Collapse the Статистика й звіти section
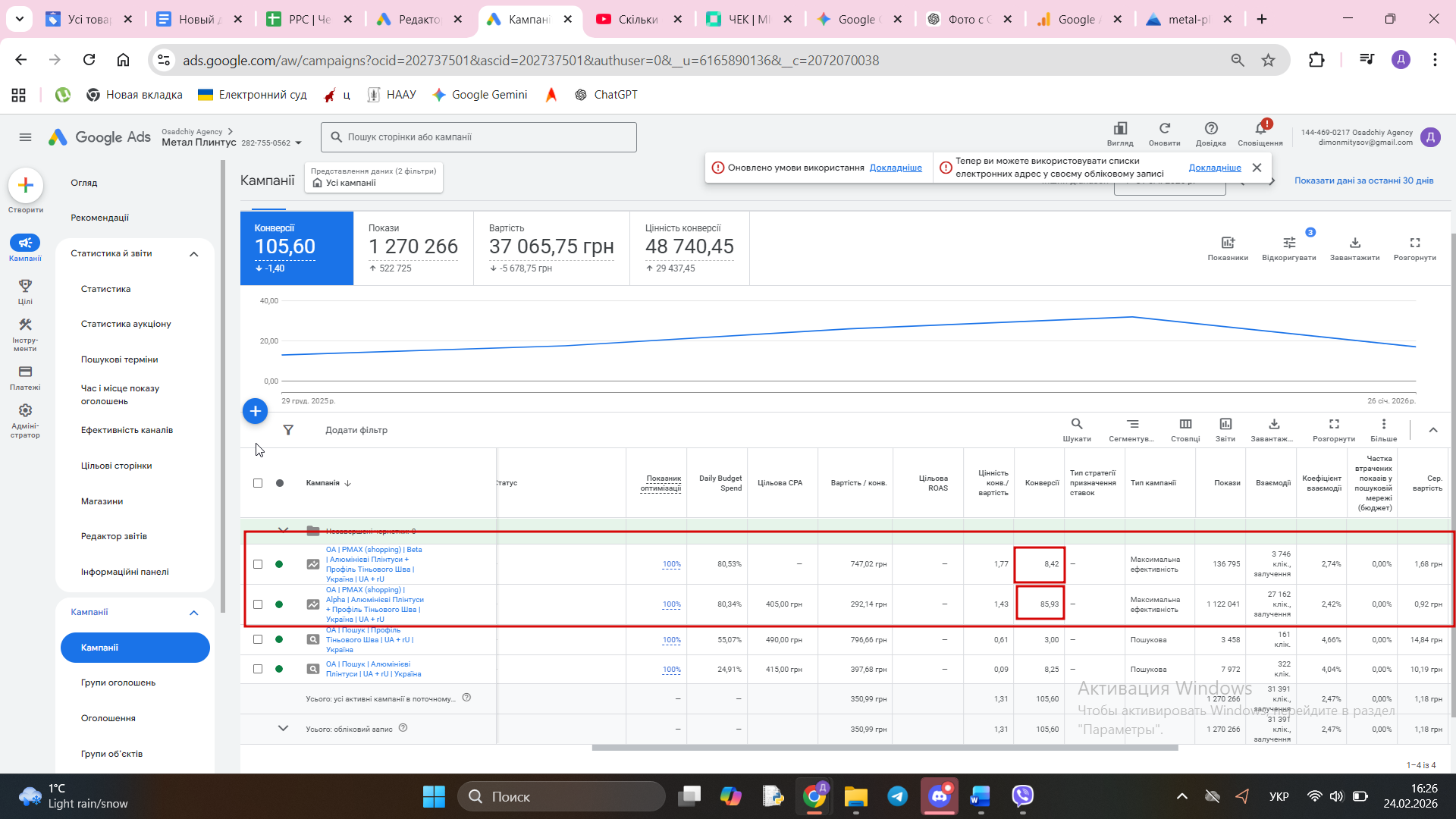This screenshot has width=1456, height=819. point(193,254)
